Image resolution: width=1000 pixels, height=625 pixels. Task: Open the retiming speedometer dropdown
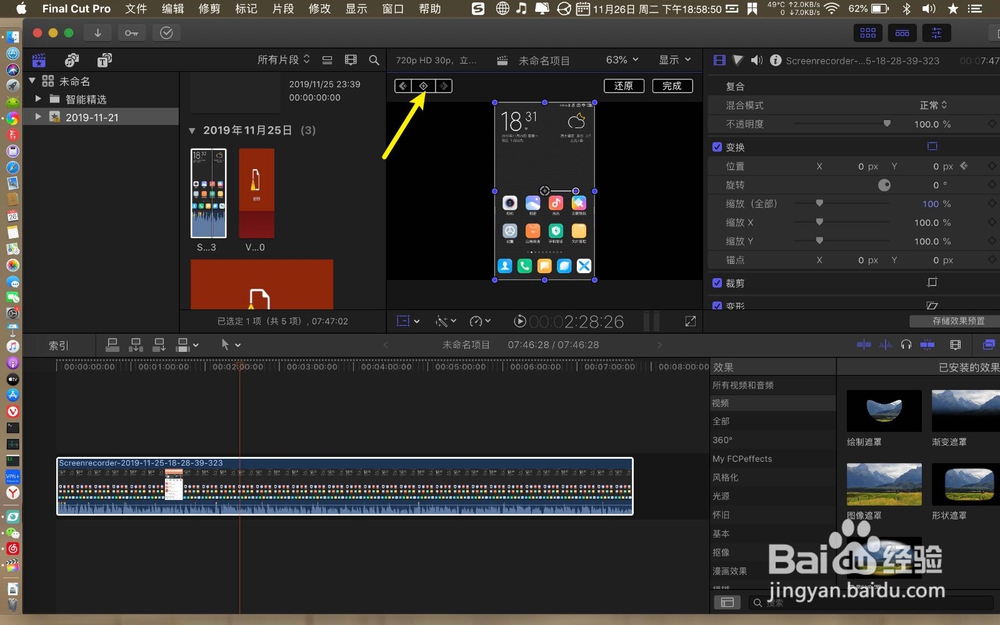480,321
